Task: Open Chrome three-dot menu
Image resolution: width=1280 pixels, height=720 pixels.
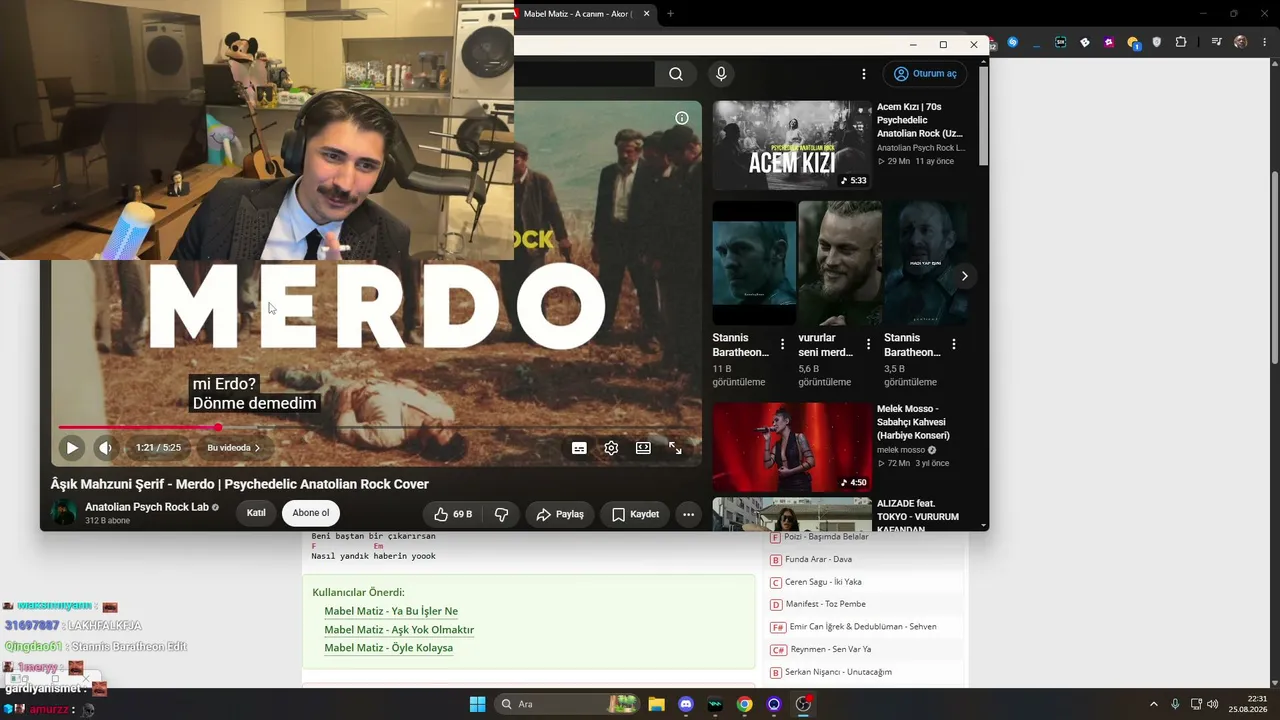Action: 1264,42
